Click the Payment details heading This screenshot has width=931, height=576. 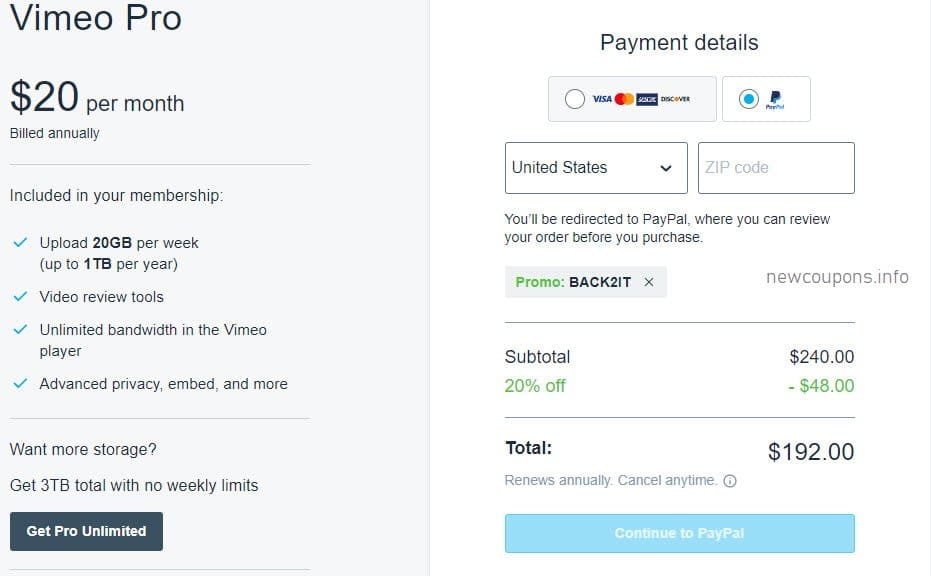(x=679, y=42)
